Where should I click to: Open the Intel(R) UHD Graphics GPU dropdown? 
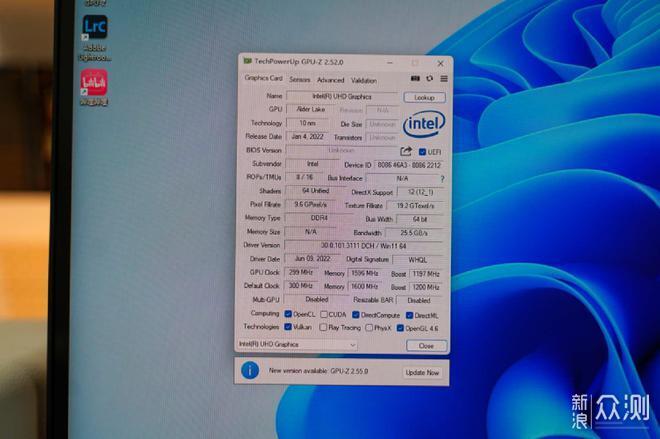pos(297,344)
